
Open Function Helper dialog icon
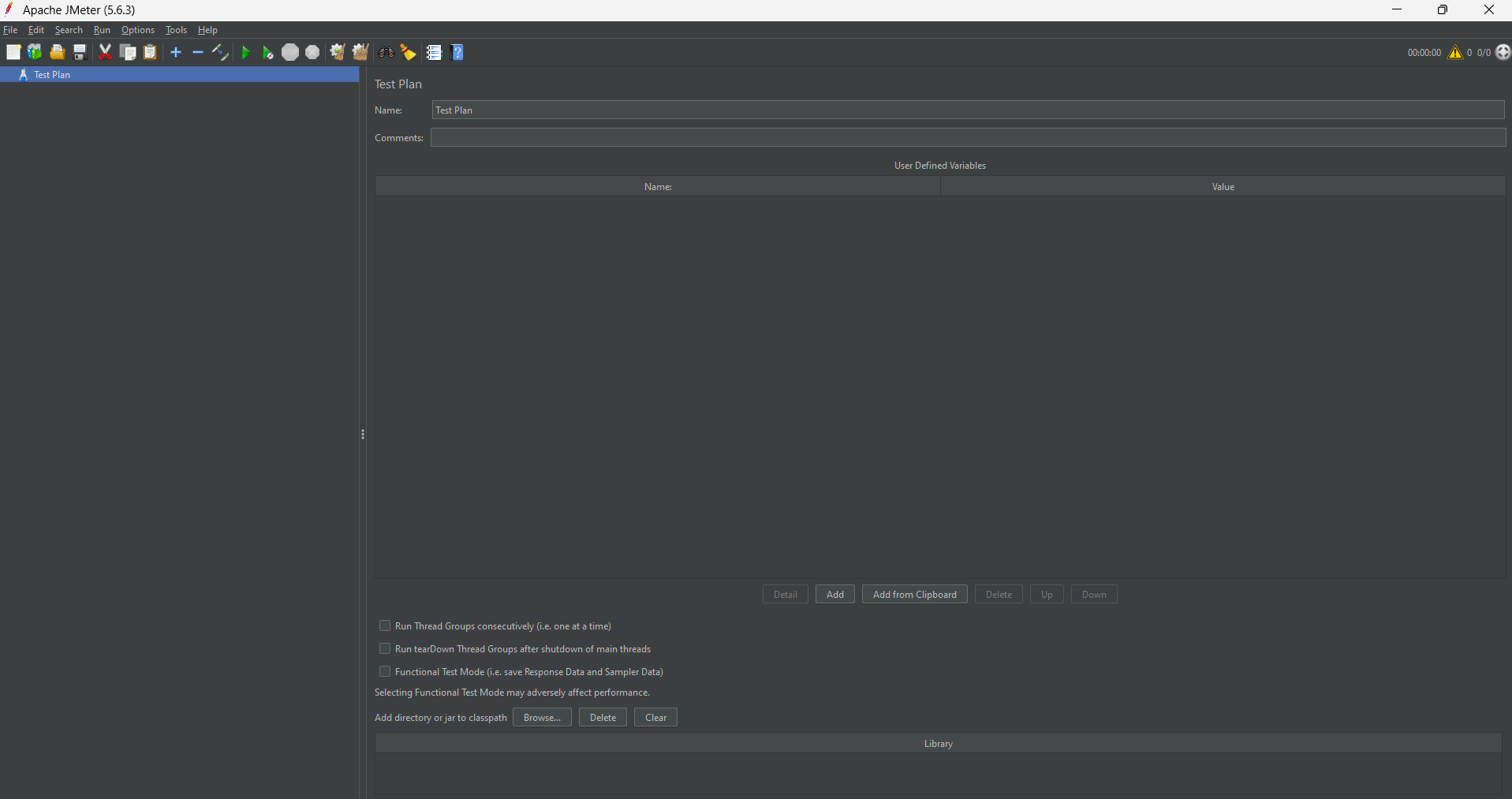(x=434, y=52)
